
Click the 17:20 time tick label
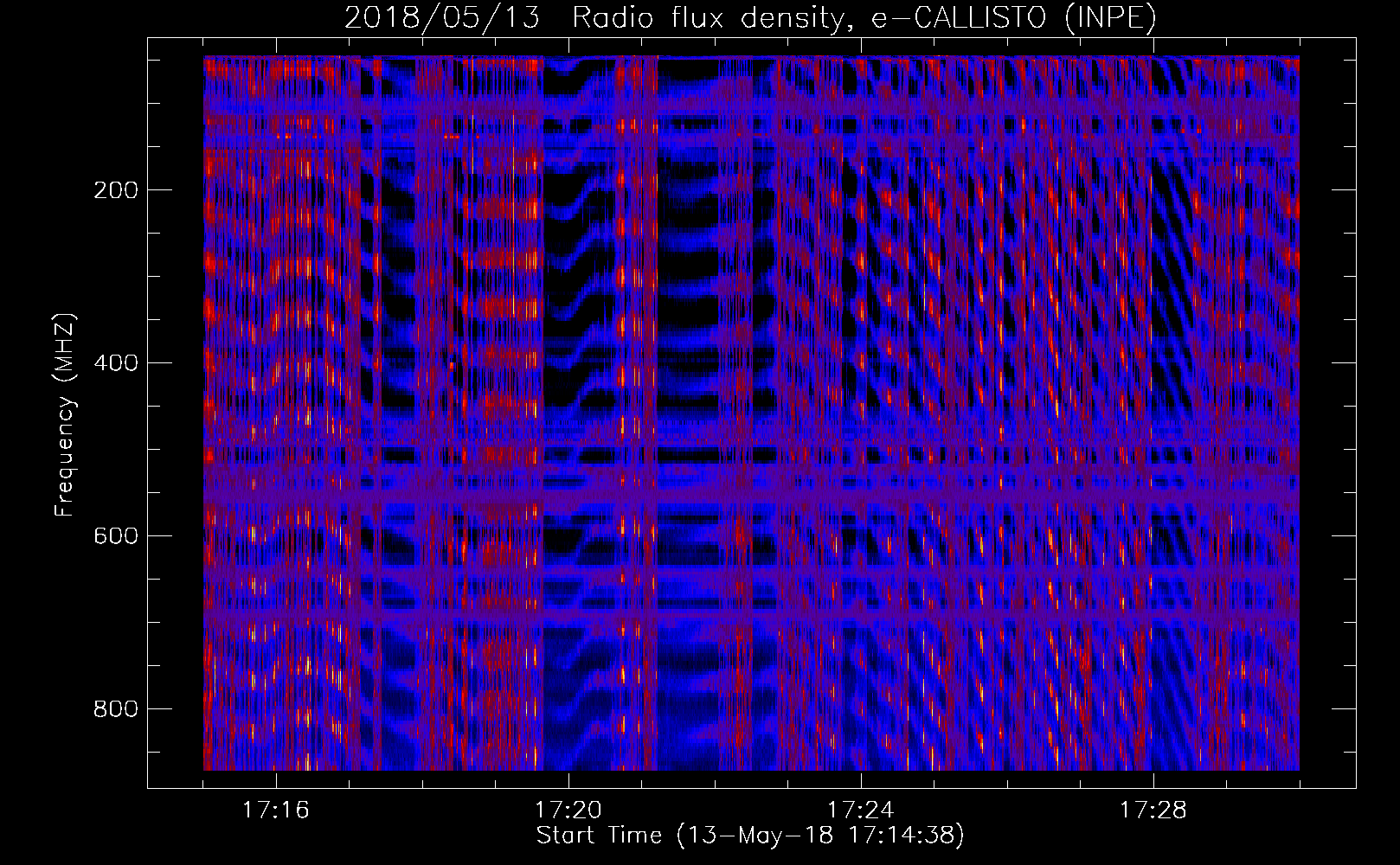[568, 811]
